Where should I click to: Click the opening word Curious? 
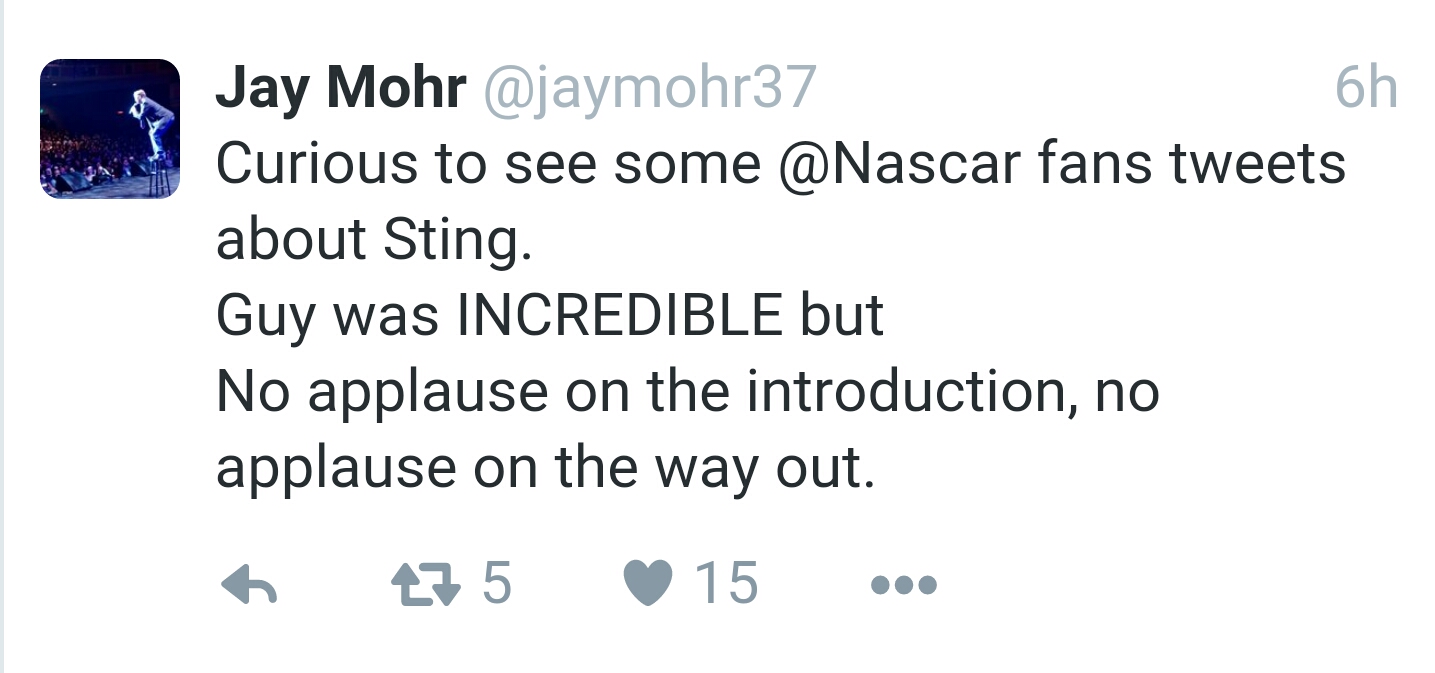tap(316, 163)
